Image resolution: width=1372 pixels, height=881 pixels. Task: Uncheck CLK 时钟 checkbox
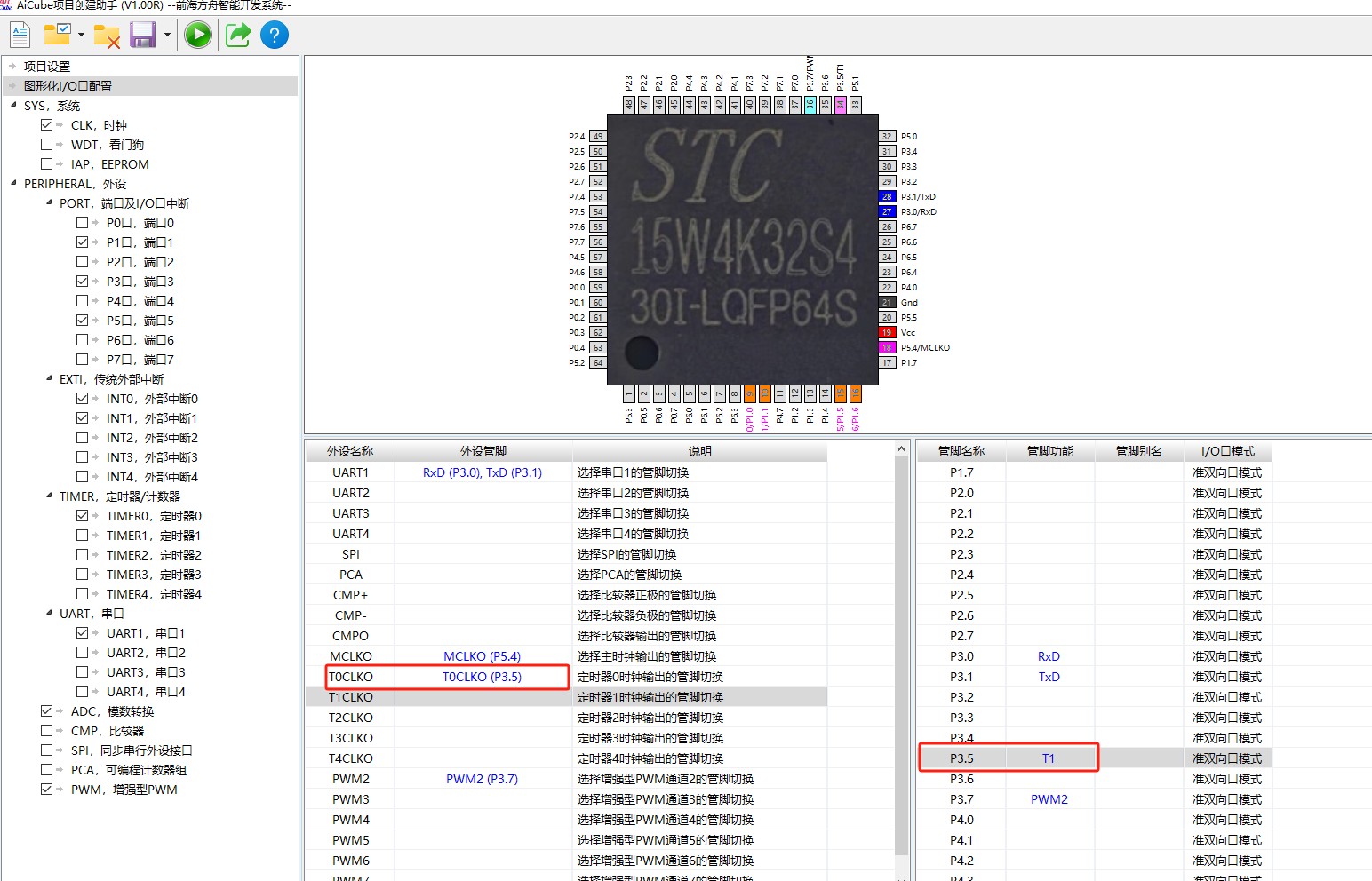46,125
